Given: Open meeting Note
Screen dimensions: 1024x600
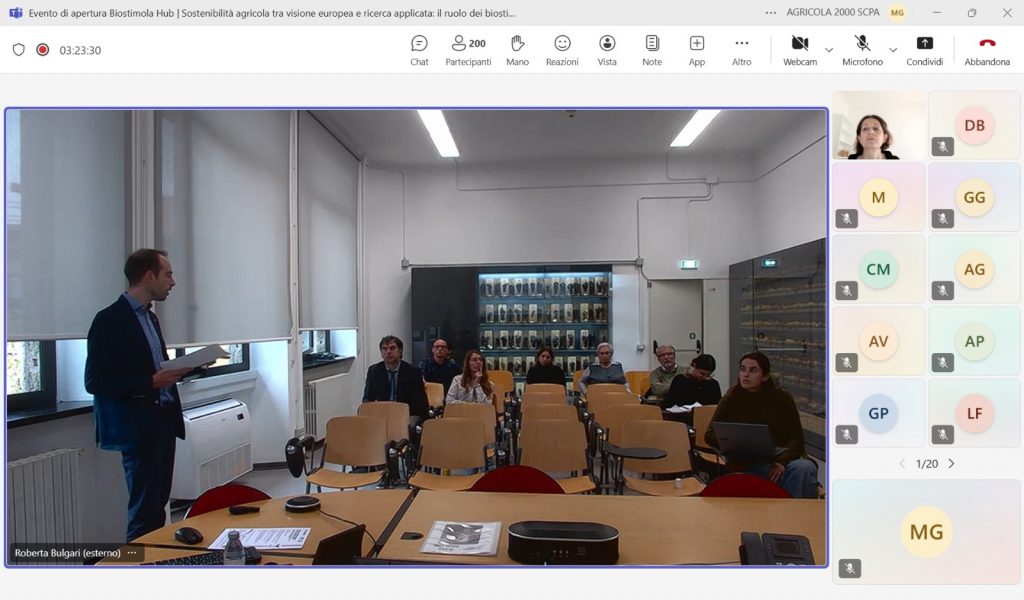Looking at the screenshot, I should (x=652, y=49).
